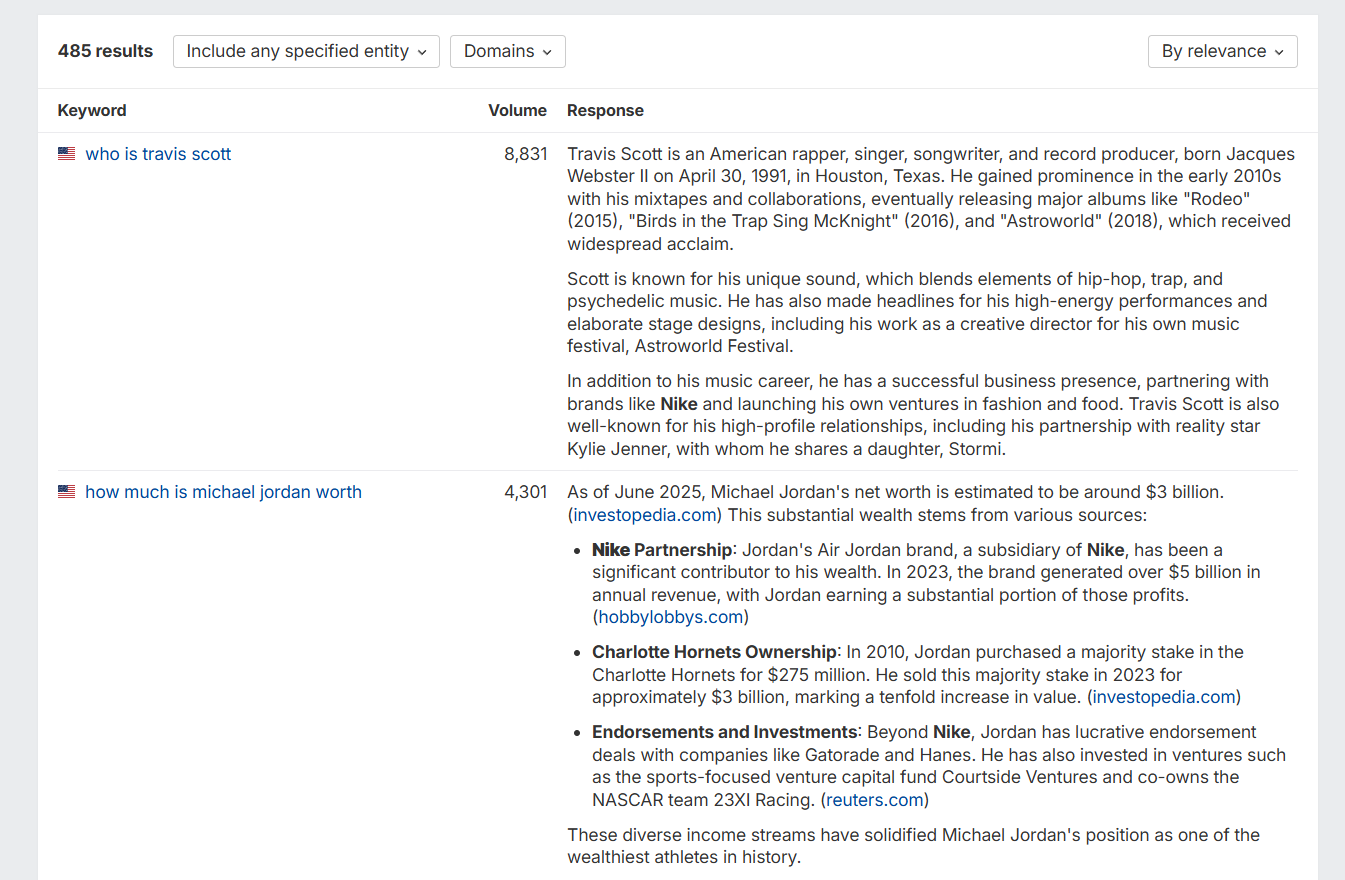Click the reuters.com citation in the Endorsements bullet
Image resolution: width=1345 pixels, height=880 pixels.
coord(873,799)
